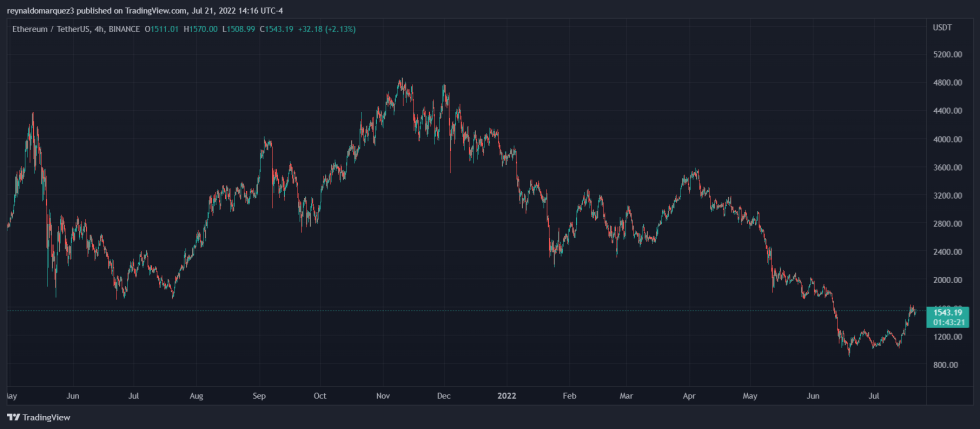Click the TradingView logo icon
The image size is (980, 429).
click(13, 417)
